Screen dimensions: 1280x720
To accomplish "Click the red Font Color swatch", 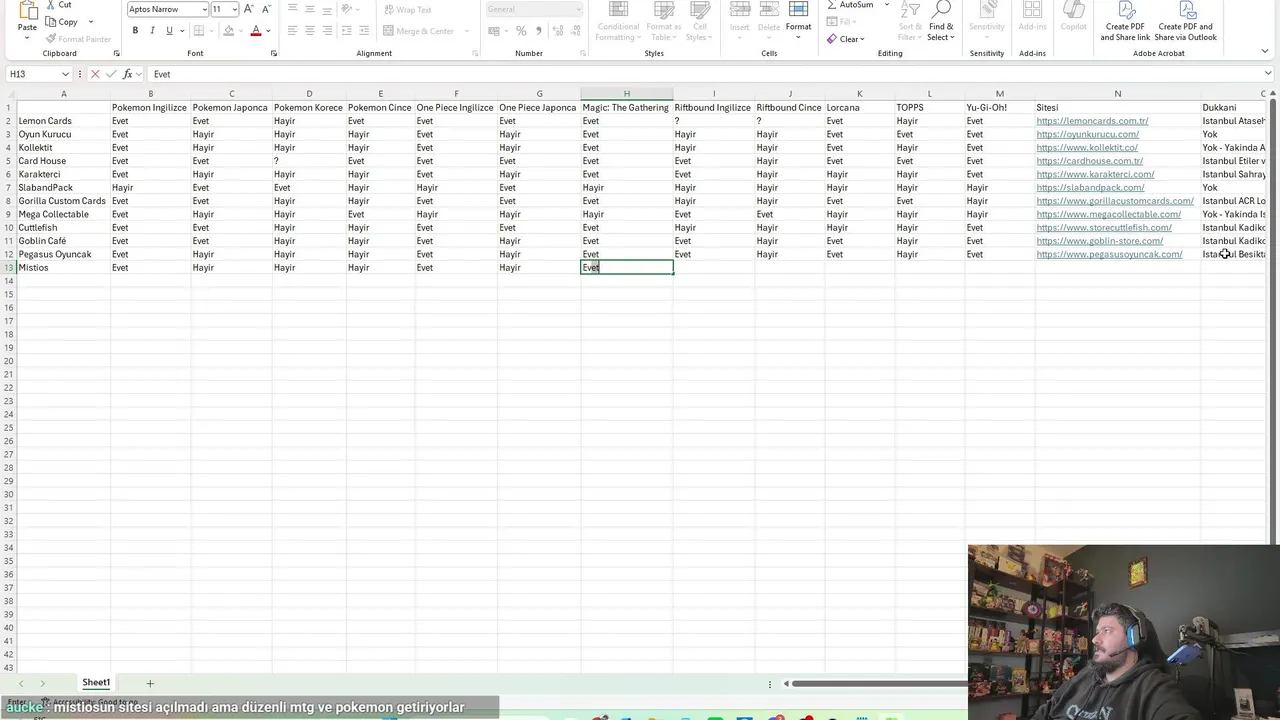I will [x=256, y=31].
